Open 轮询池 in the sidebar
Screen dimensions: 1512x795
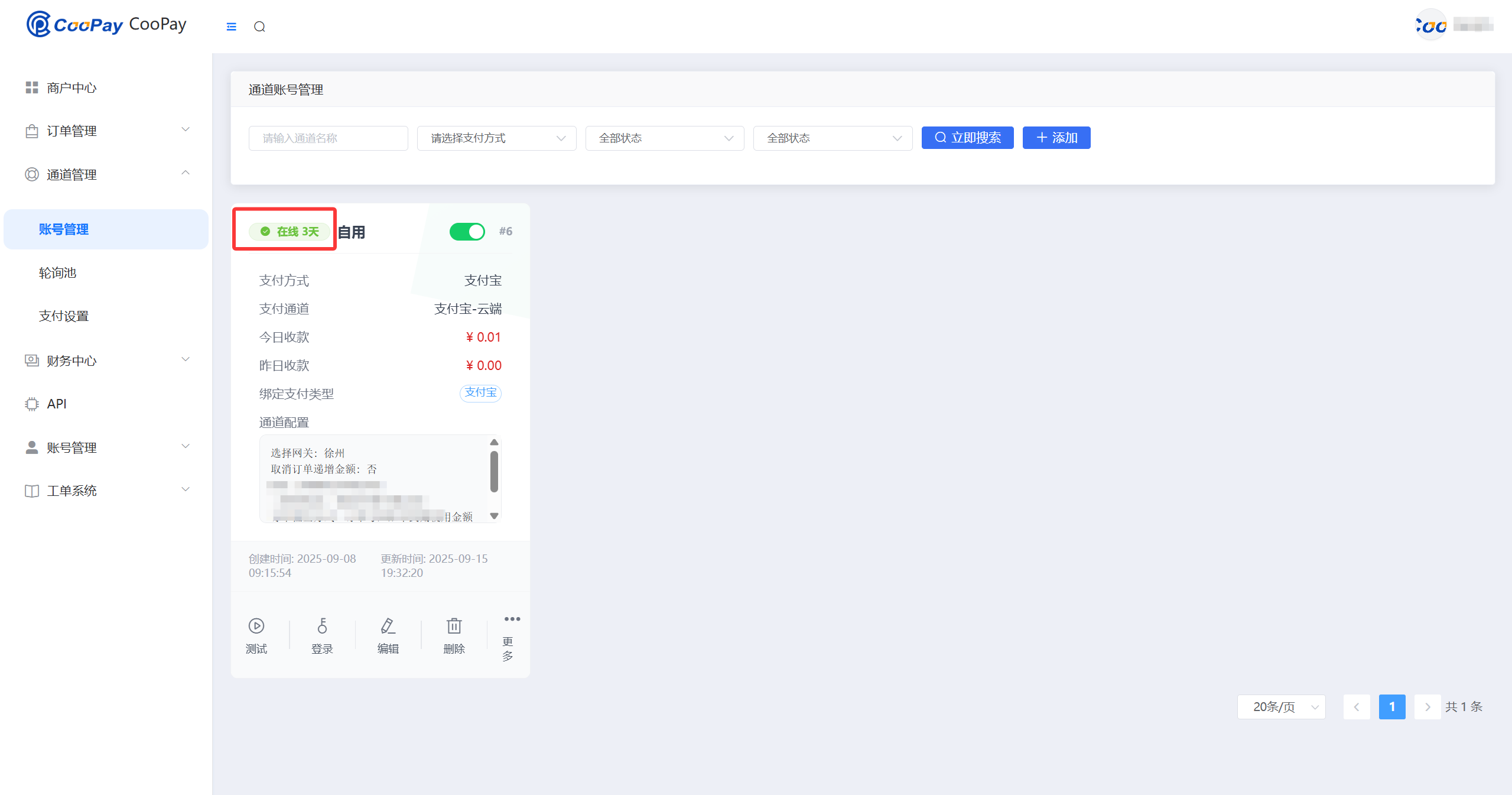pos(58,273)
